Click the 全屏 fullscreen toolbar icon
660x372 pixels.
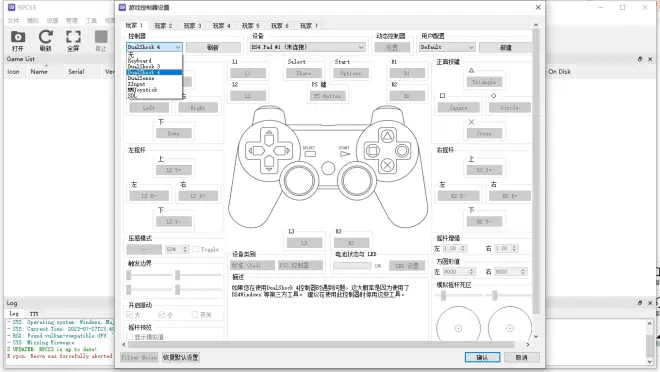pyautogui.click(x=73, y=41)
